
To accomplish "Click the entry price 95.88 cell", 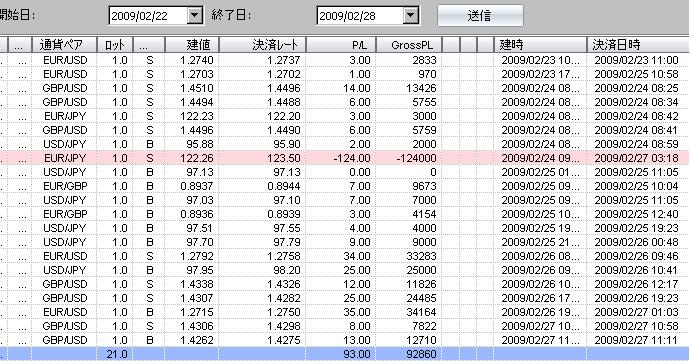I will click(200, 144).
